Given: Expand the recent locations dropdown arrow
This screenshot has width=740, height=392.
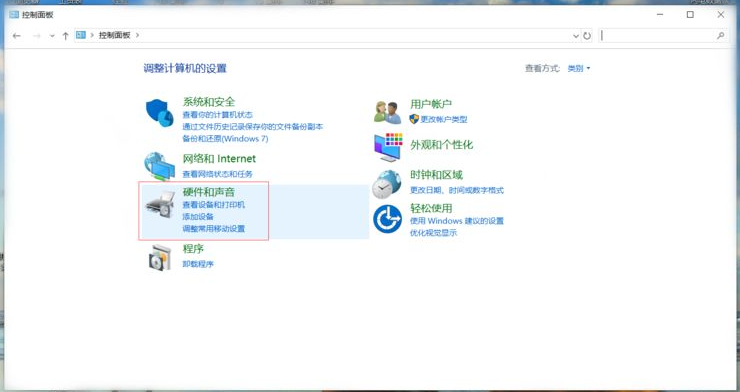Looking at the screenshot, I should tap(52, 35).
